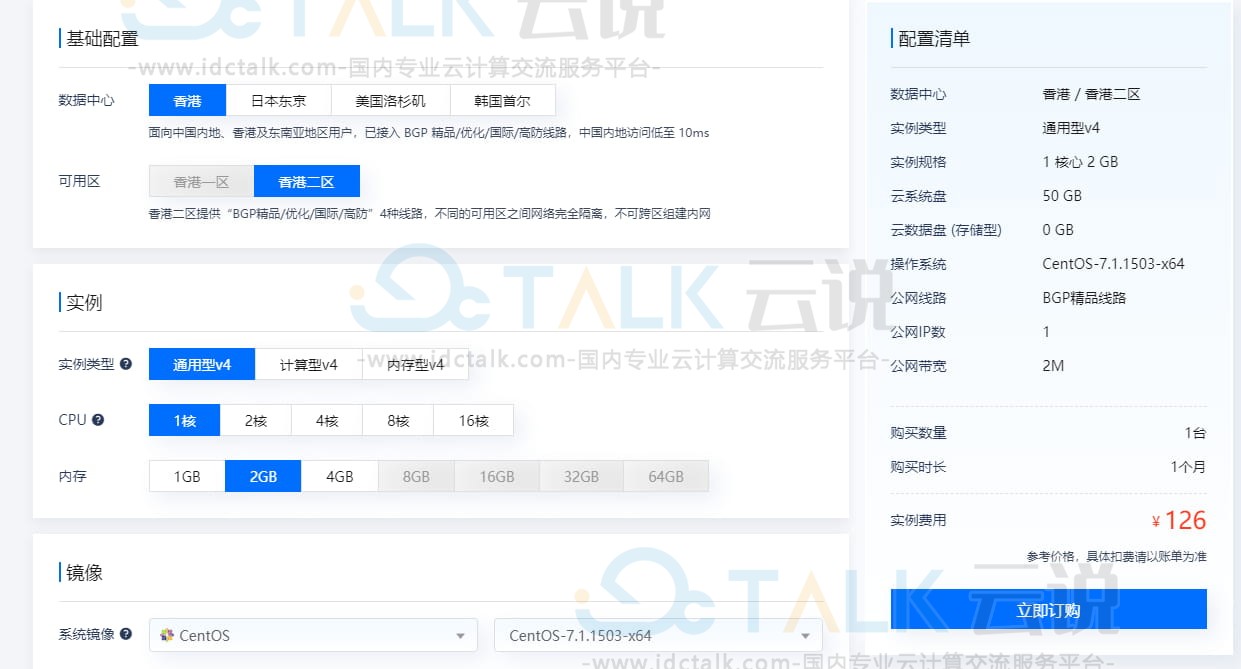Viewport: 1241px width, 669px height.
Task: Click the disabled 32GB memory option
Action: 581,476
